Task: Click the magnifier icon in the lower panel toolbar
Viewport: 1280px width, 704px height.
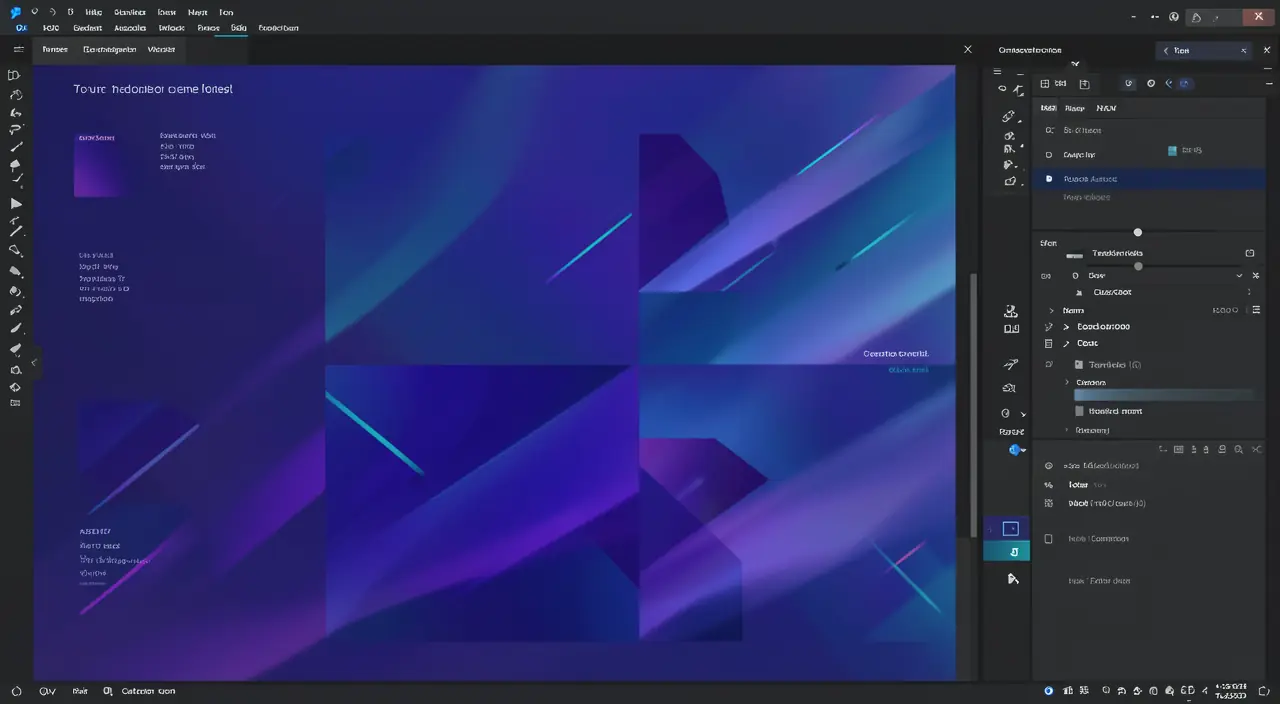Action: click(1239, 451)
